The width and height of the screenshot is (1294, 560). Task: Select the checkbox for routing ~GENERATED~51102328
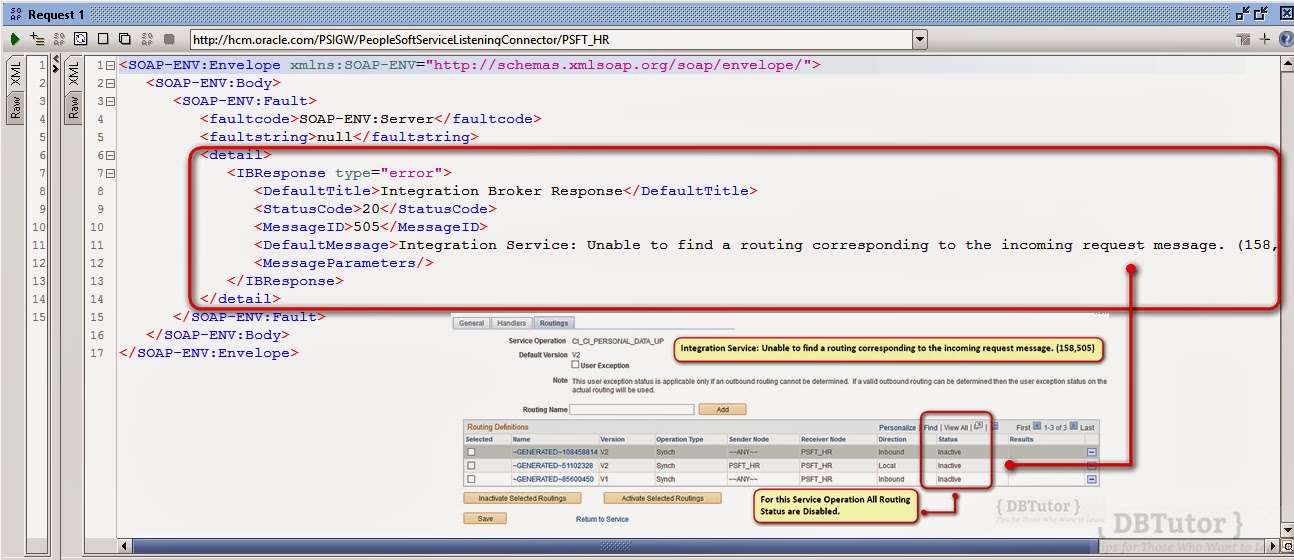[x=472, y=466]
